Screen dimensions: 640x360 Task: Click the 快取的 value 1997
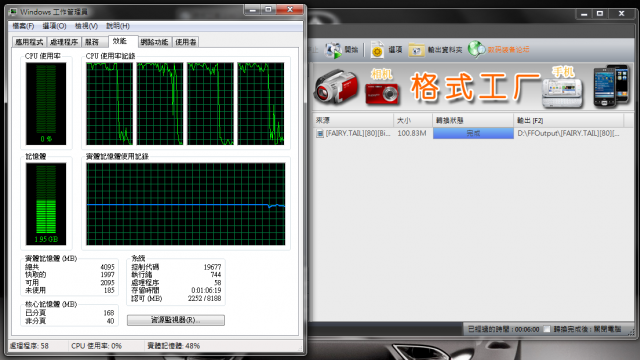(107, 275)
